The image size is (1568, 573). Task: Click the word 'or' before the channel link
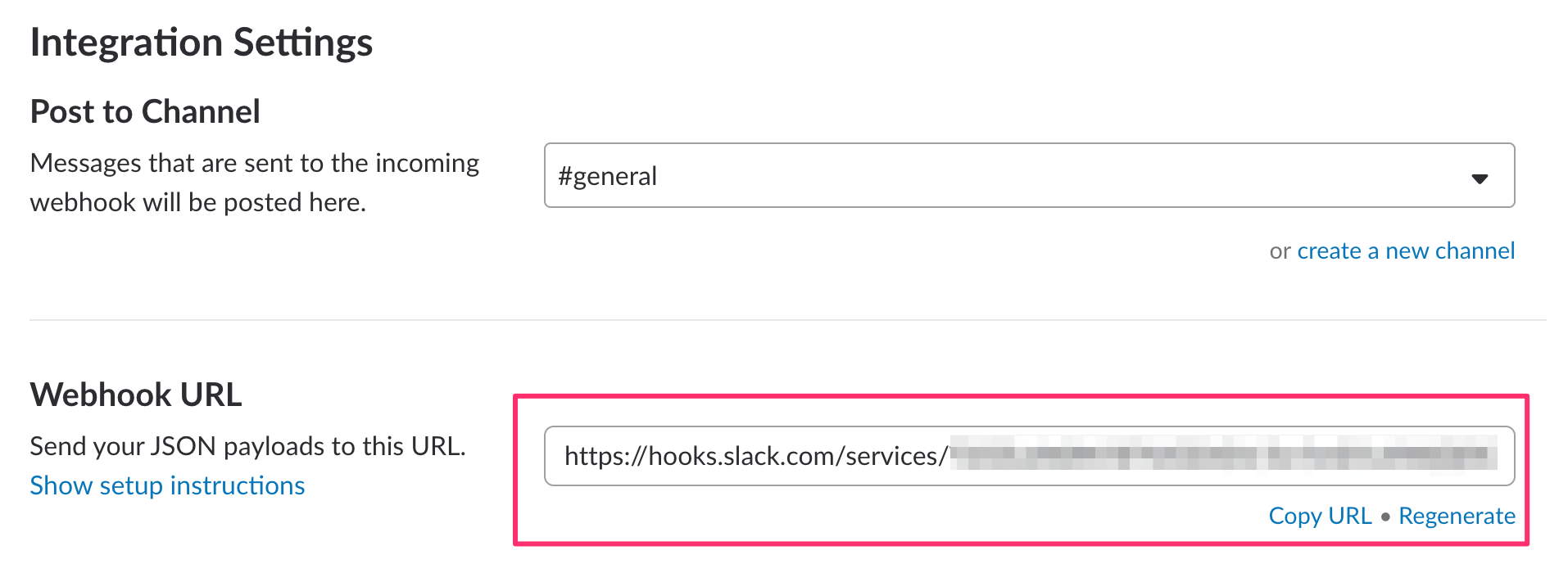click(1280, 251)
